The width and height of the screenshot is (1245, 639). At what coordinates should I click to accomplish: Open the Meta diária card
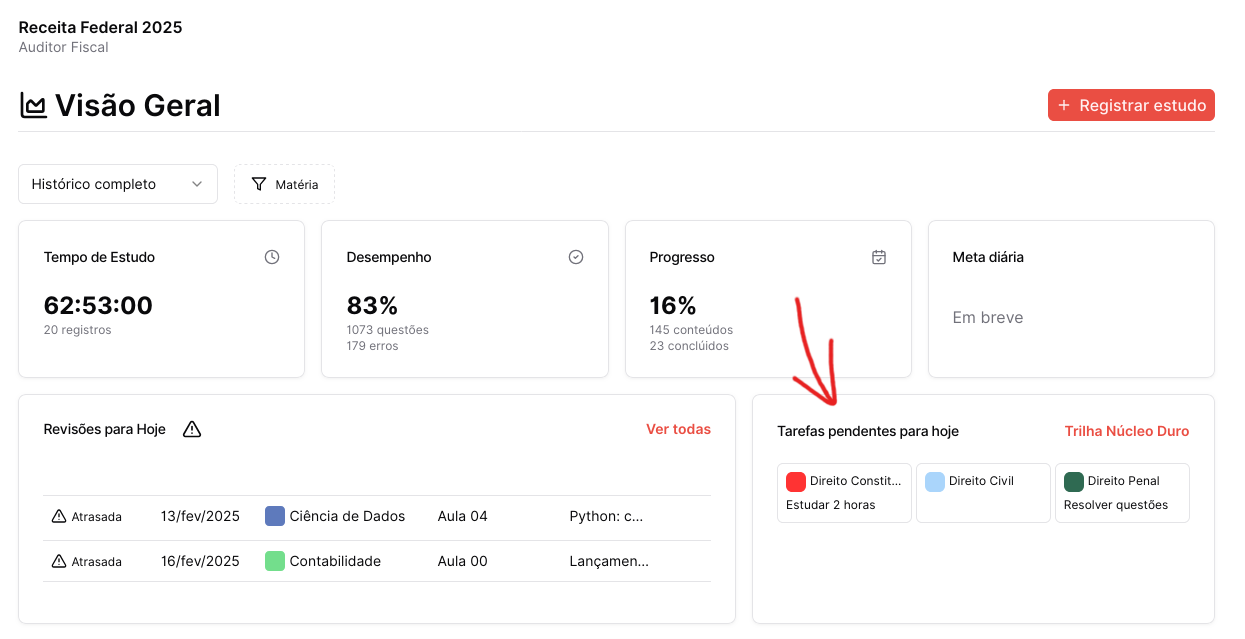click(1071, 299)
